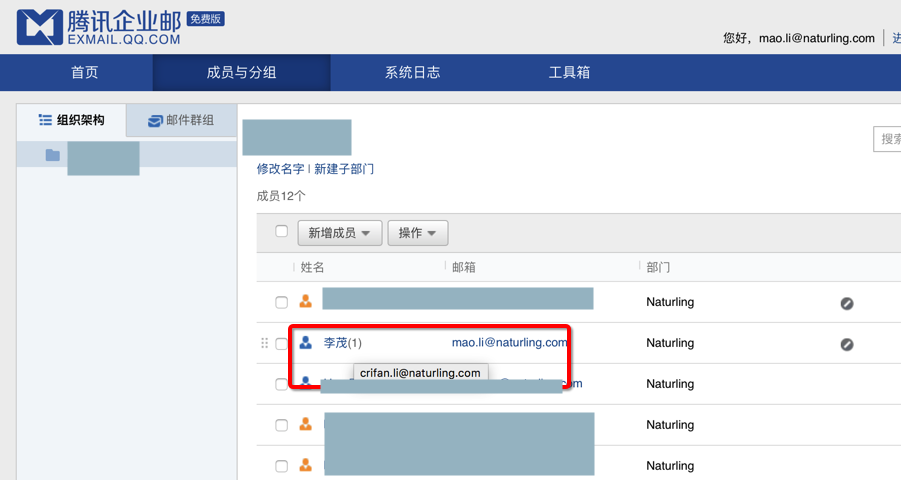Image resolution: width=901 pixels, height=480 pixels.
Task: Click the orange user icon in first row
Action: [x=306, y=301]
